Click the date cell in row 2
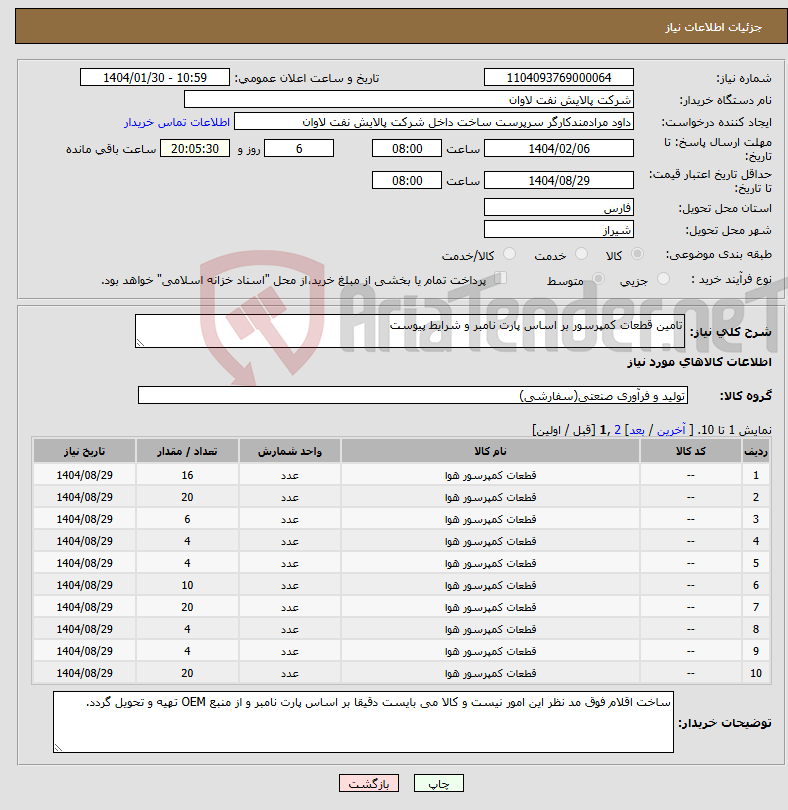 click(x=84, y=497)
